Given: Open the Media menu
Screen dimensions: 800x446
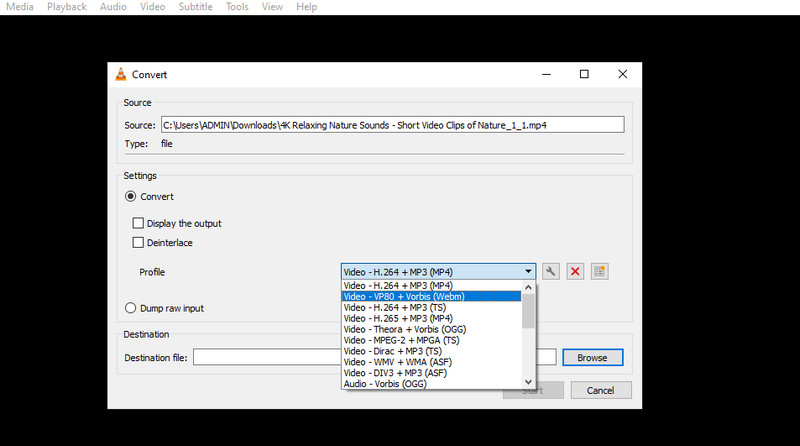Looking at the screenshot, I should (x=18, y=7).
